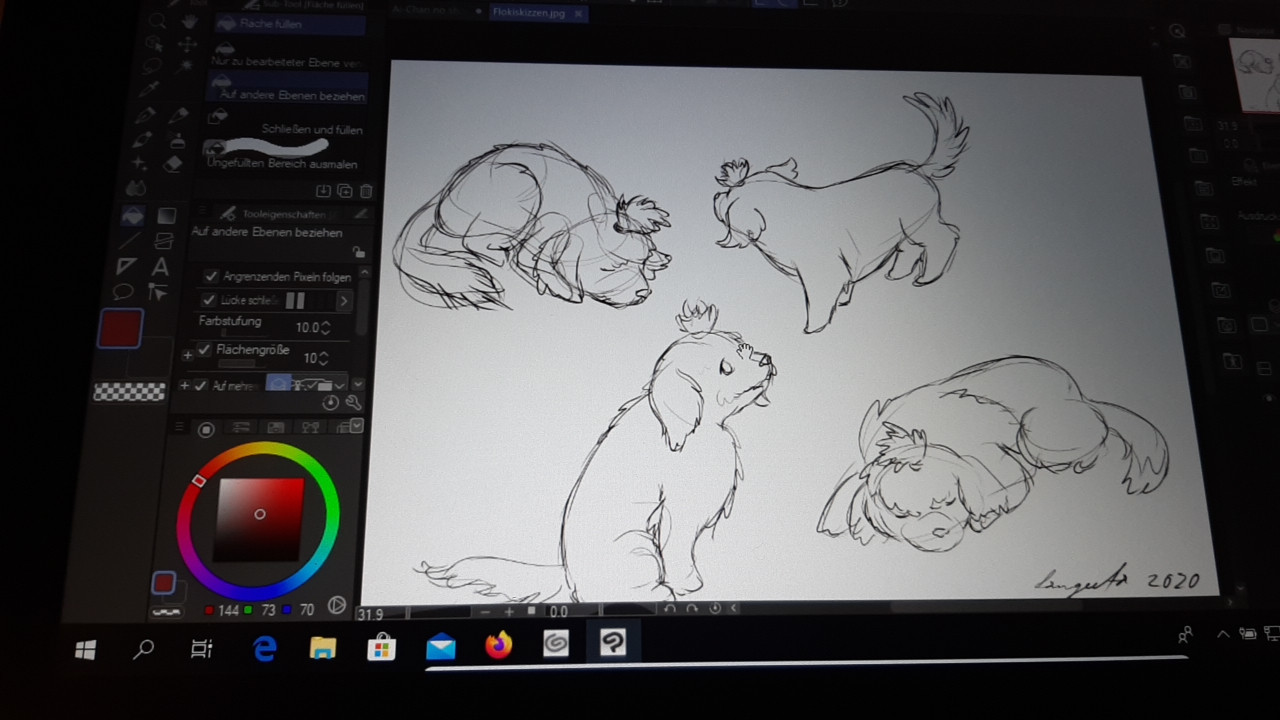Viewport: 1280px width, 720px height.
Task: Disable the 'Lücke schließen' checkbox
Action: tap(208, 300)
